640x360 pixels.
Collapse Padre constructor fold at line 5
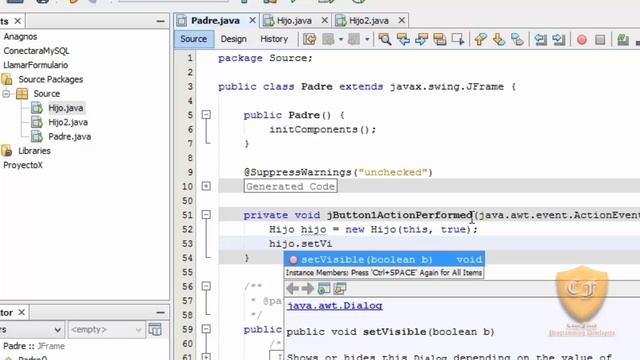pos(206,115)
